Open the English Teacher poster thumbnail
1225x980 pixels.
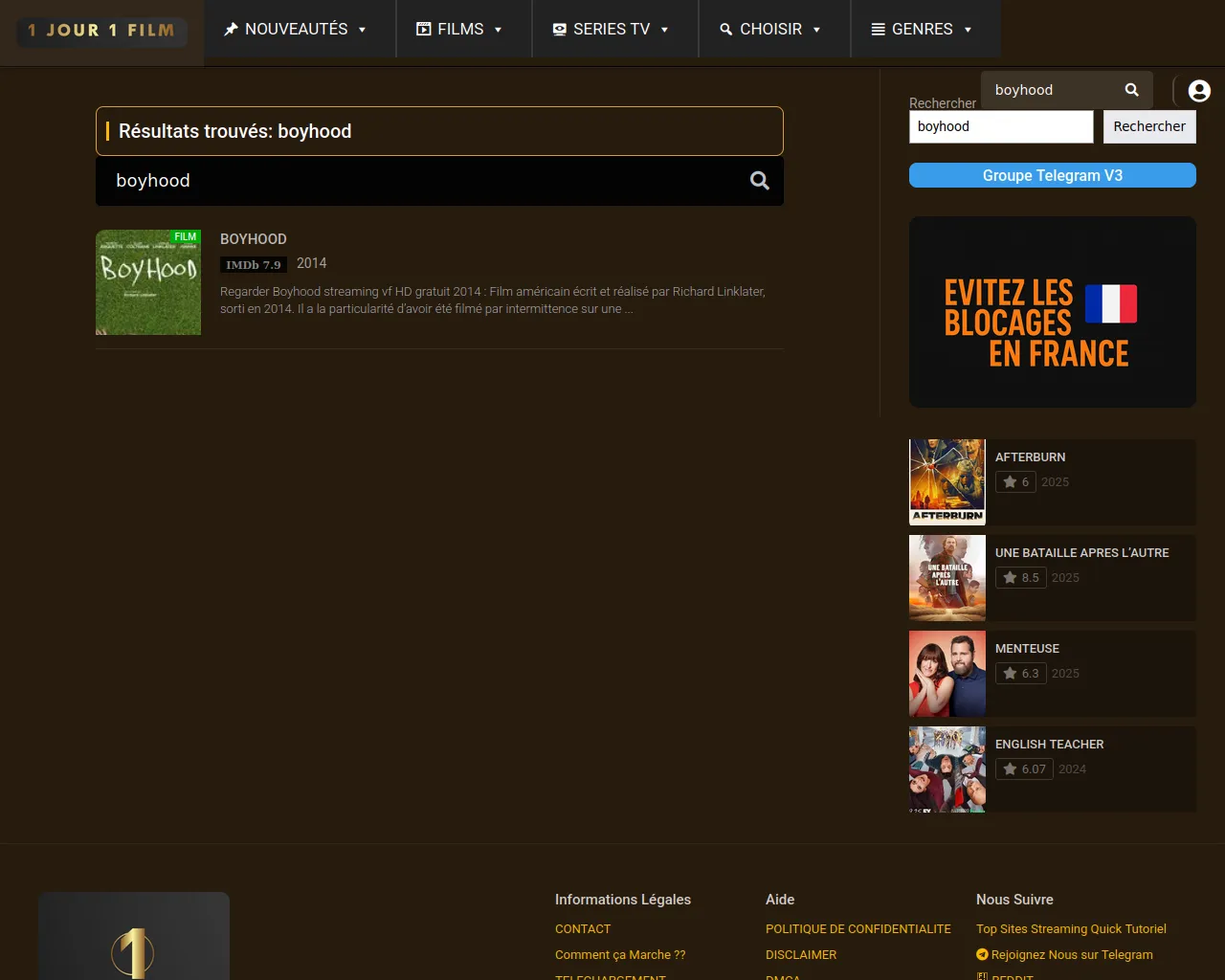947,769
